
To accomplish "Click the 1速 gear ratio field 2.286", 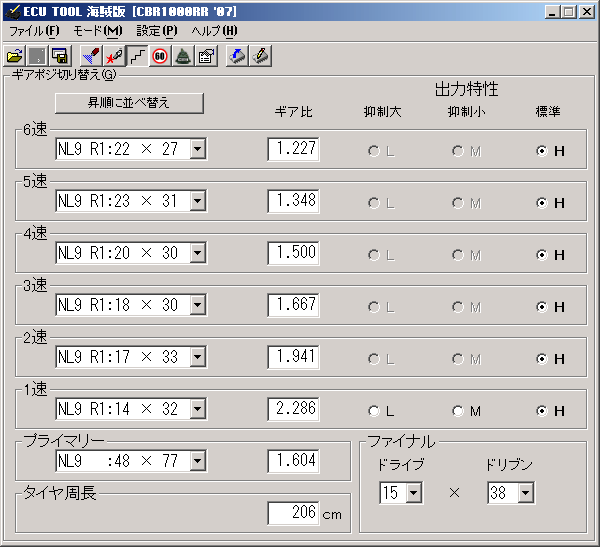I will 293,409.
